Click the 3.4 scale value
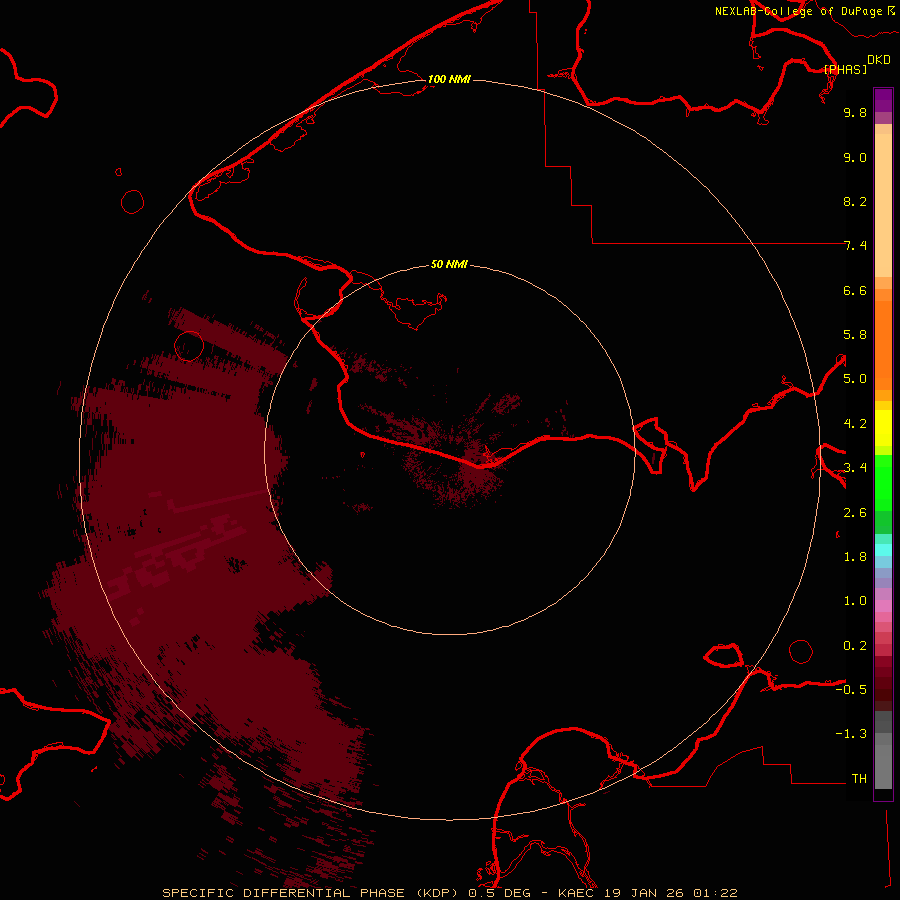 (855, 468)
